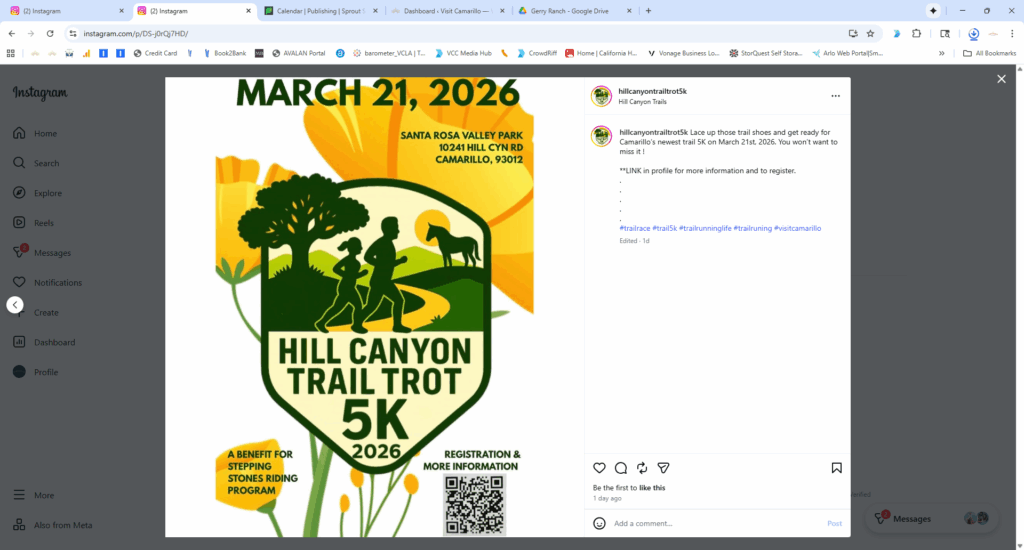Viewport: 1024px width, 550px height.
Task: Bookmark this page with star icon
Action: [x=870, y=33]
